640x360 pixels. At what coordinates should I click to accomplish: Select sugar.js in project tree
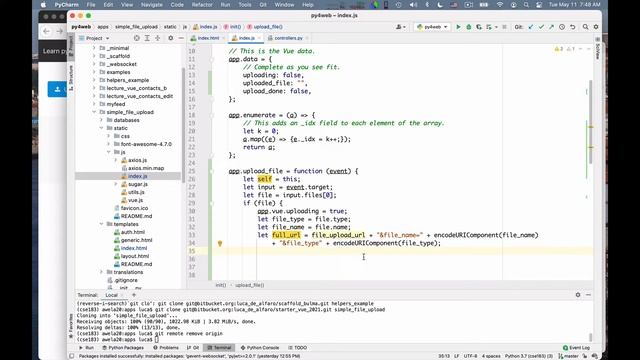(x=138, y=184)
